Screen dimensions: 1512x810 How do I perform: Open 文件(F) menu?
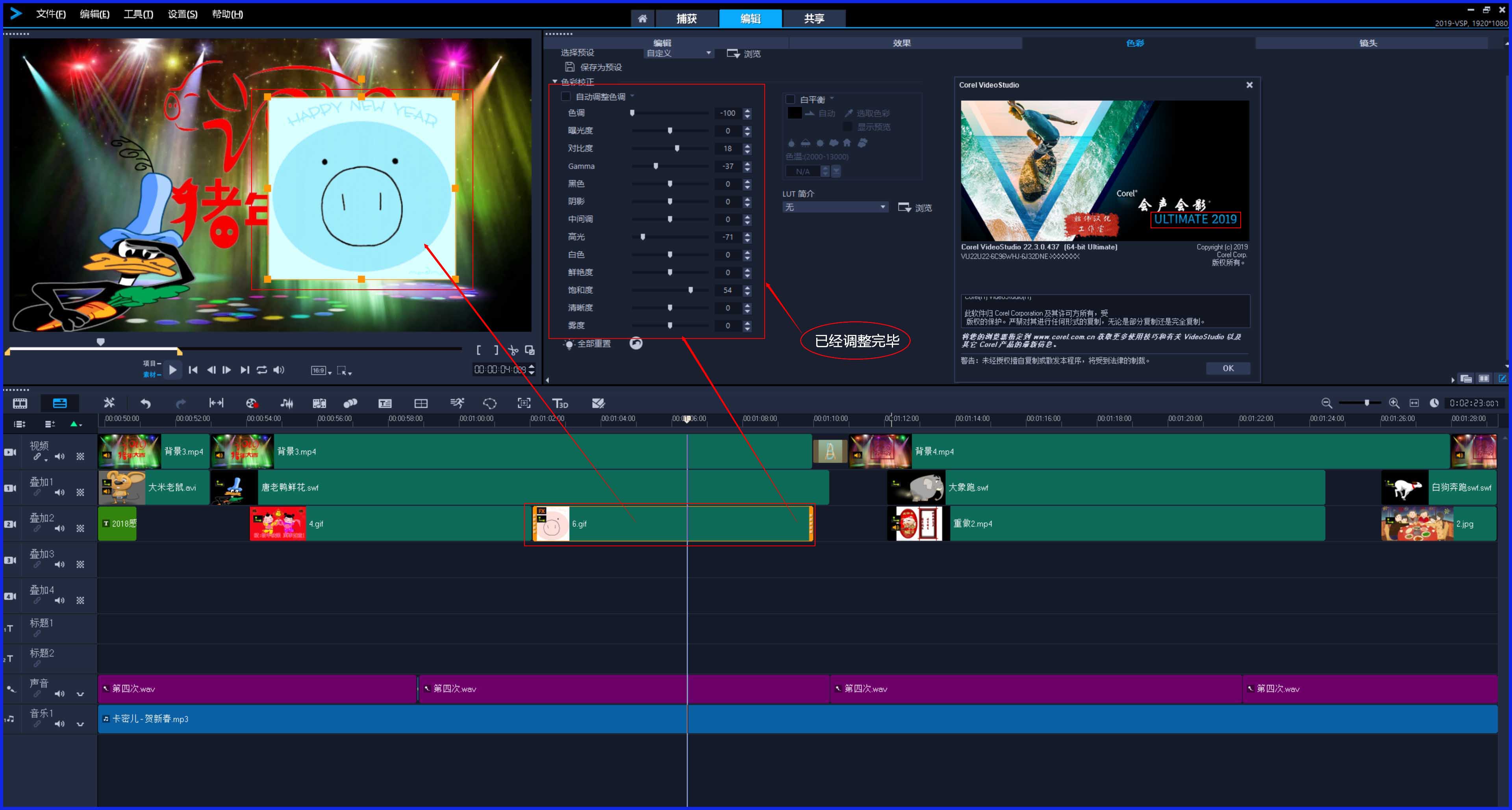click(51, 14)
